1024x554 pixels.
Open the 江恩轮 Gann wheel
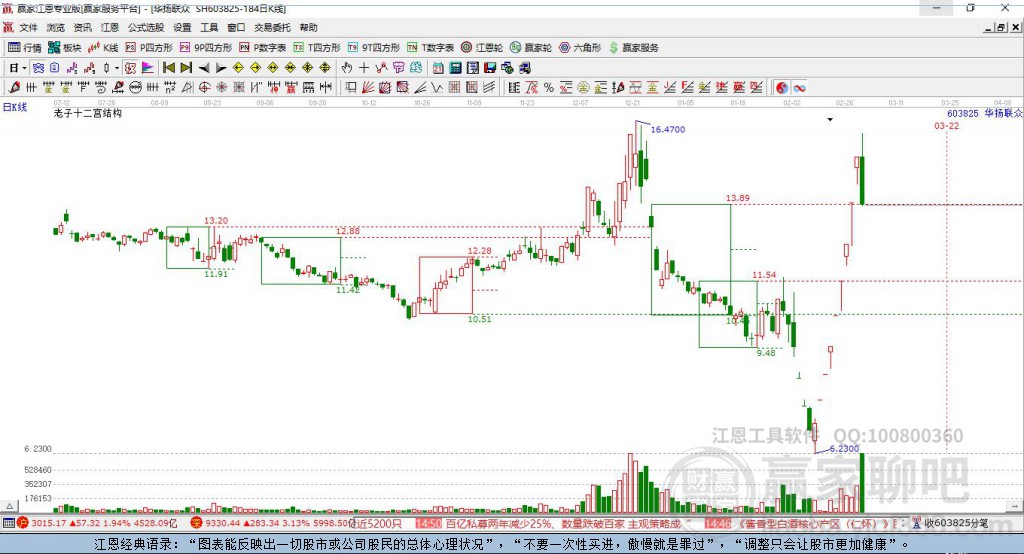click(x=482, y=48)
